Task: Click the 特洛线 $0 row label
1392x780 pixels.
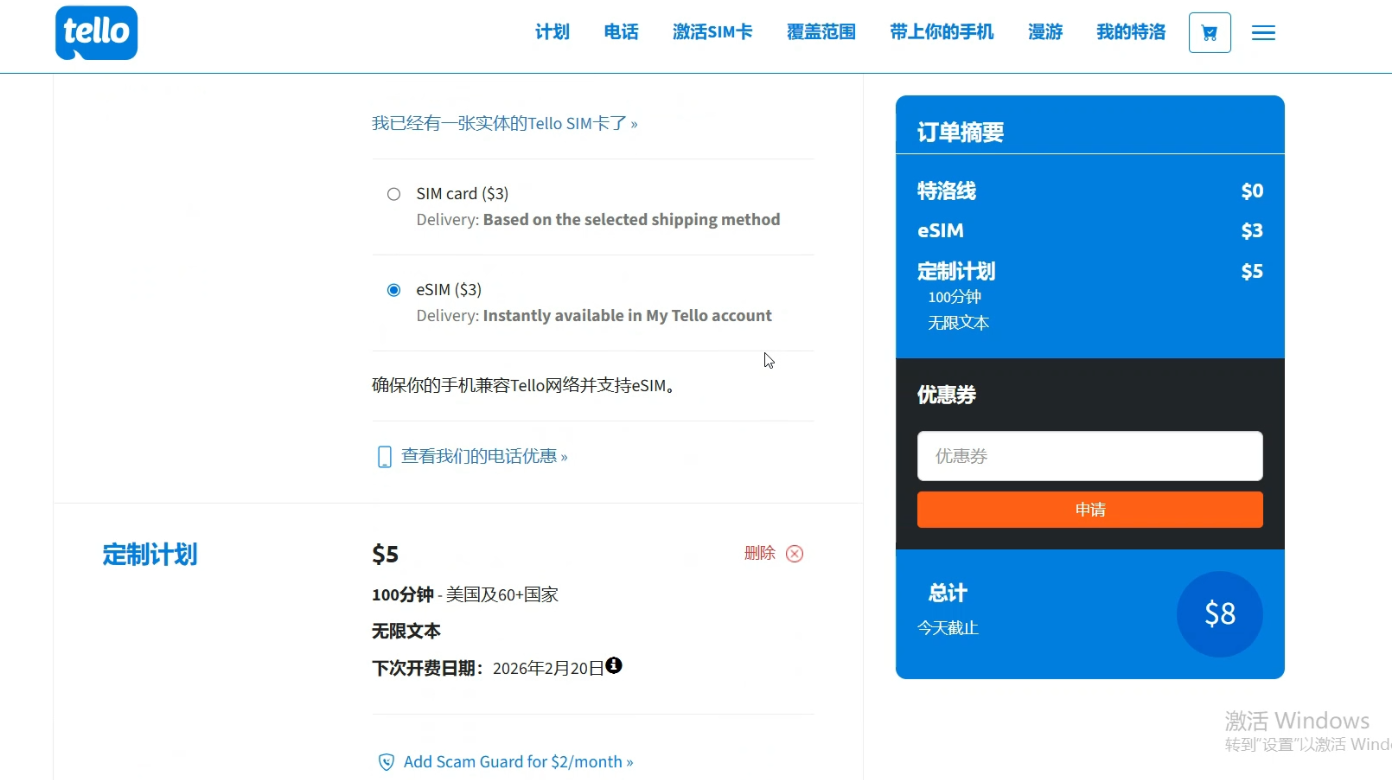Action: click(947, 191)
